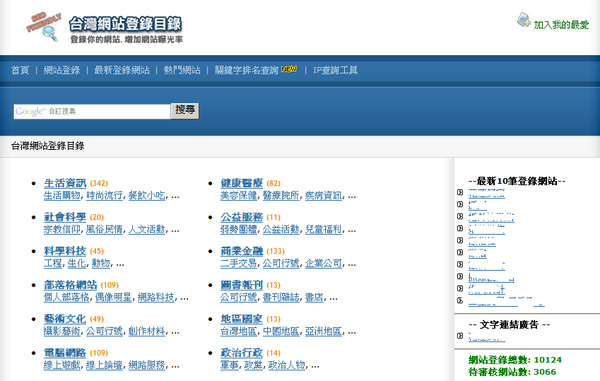Open the 科學科技 category
This screenshot has height=381, width=600.
pyautogui.click(x=65, y=251)
